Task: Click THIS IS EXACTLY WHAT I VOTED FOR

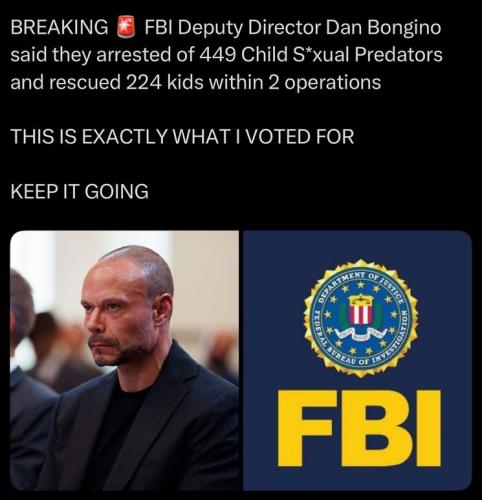Action: coord(182,137)
